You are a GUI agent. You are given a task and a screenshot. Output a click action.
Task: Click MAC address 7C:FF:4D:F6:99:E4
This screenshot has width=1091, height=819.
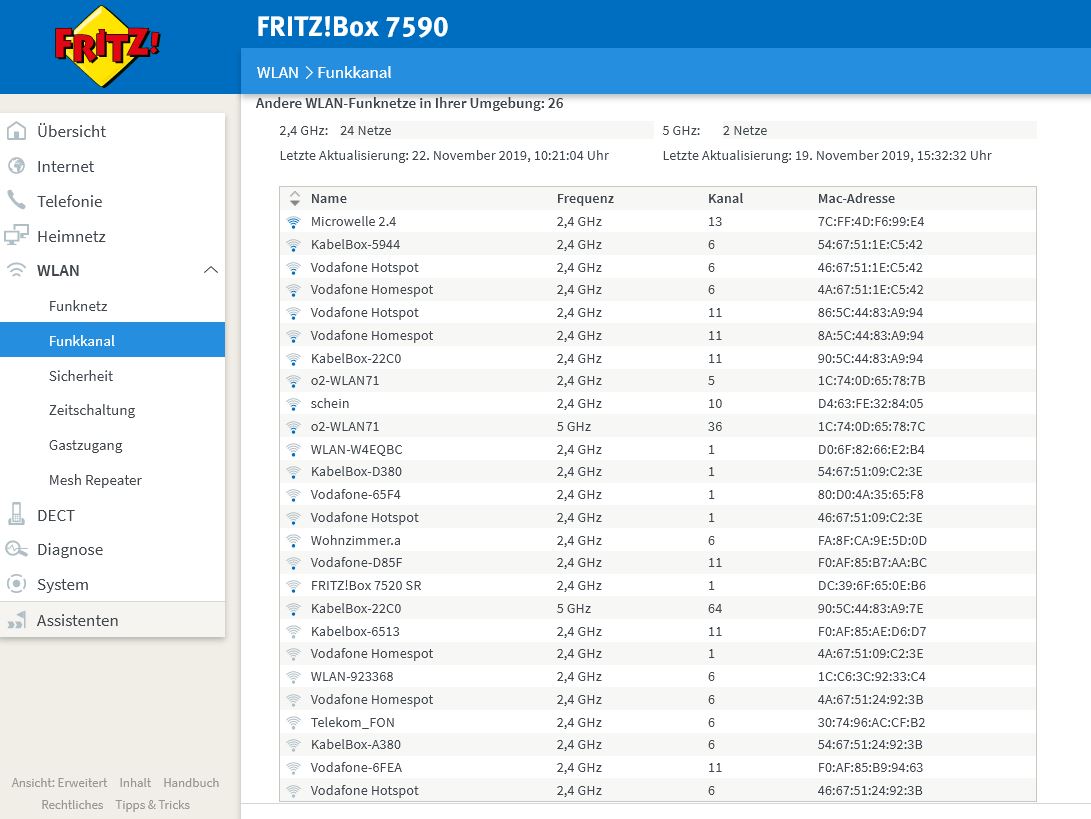click(x=870, y=222)
